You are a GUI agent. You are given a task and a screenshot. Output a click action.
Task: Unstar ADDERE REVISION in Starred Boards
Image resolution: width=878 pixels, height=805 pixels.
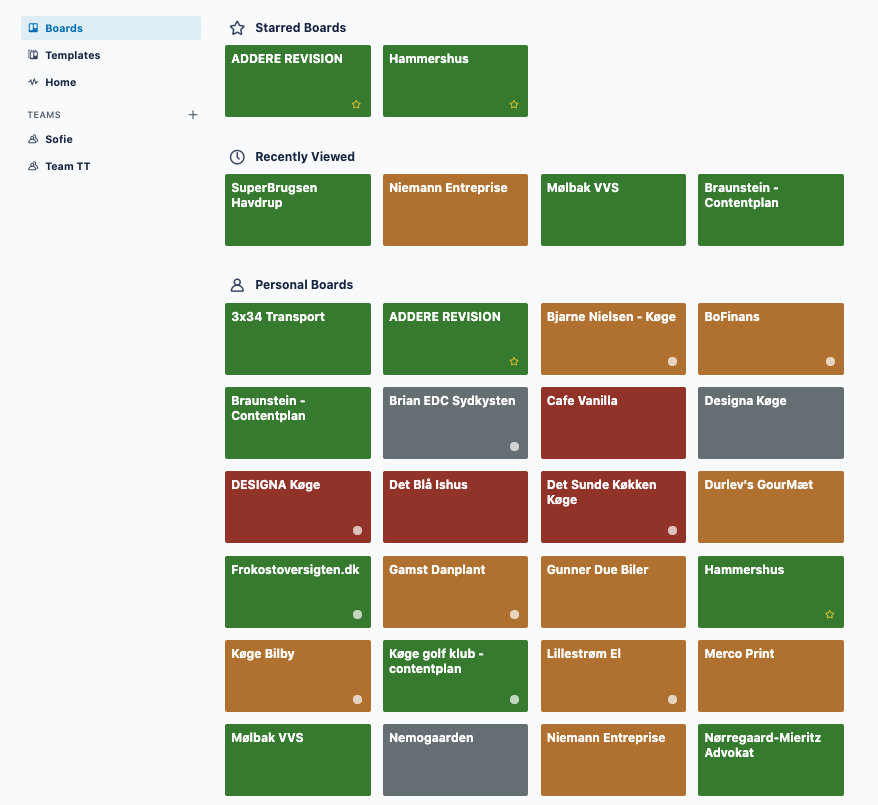(x=356, y=104)
